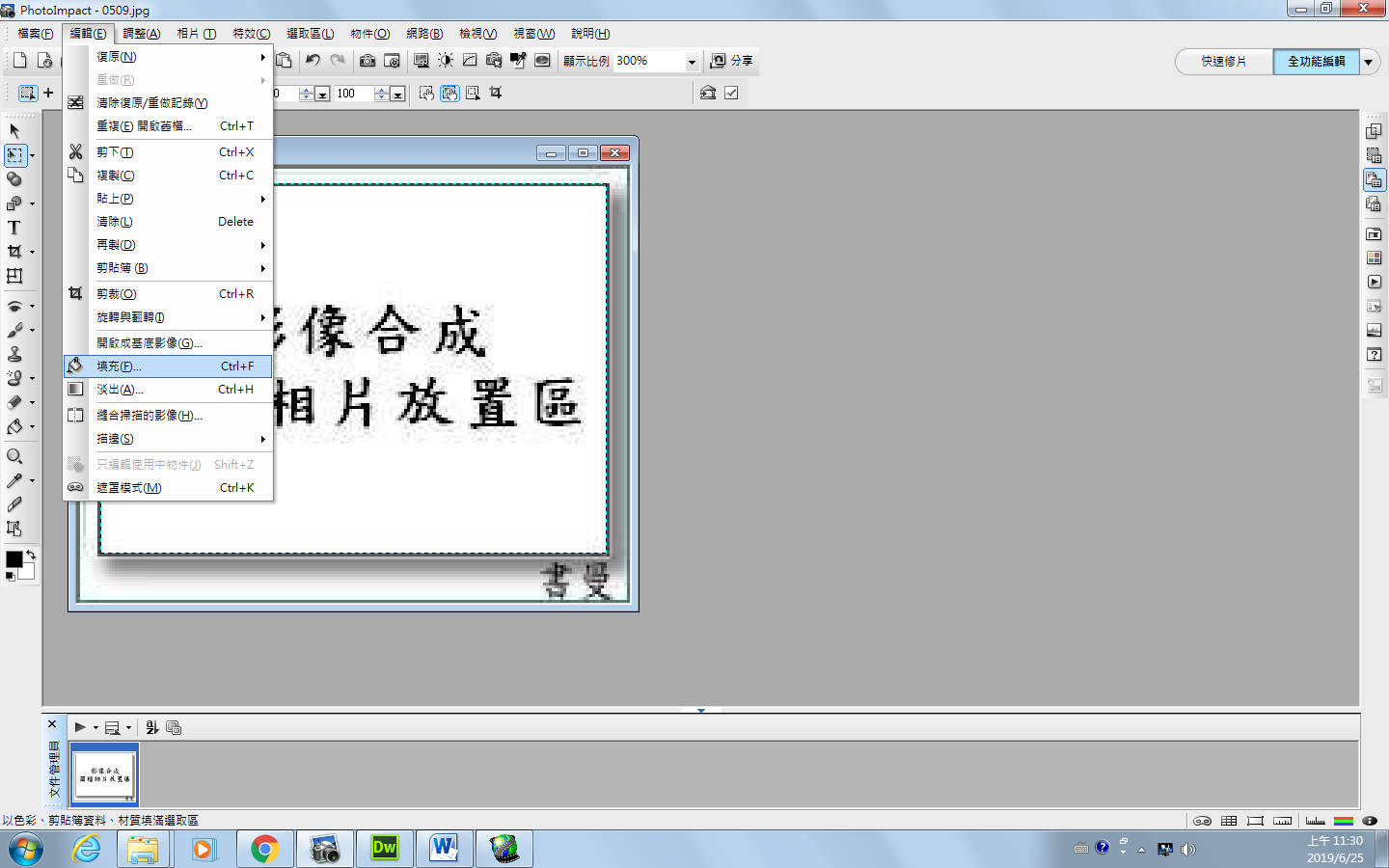Switch to 全功能編輯 mode

pyautogui.click(x=1316, y=62)
